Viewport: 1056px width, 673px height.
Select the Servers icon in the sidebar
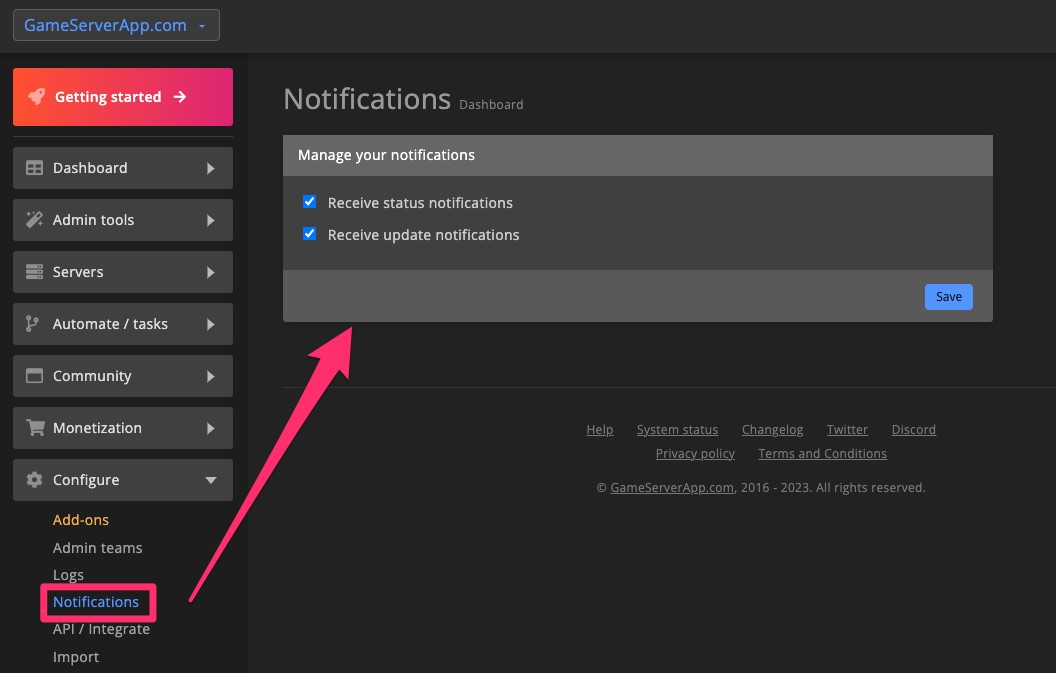pos(34,271)
